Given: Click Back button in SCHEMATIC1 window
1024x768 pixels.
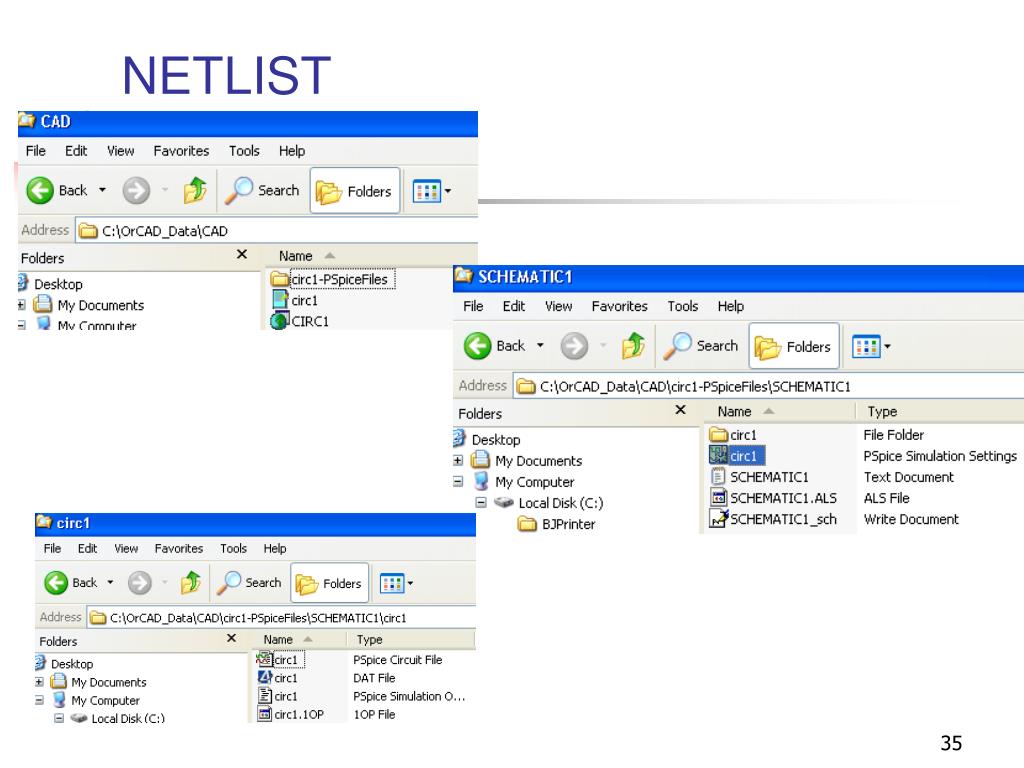Looking at the screenshot, I should click(494, 346).
